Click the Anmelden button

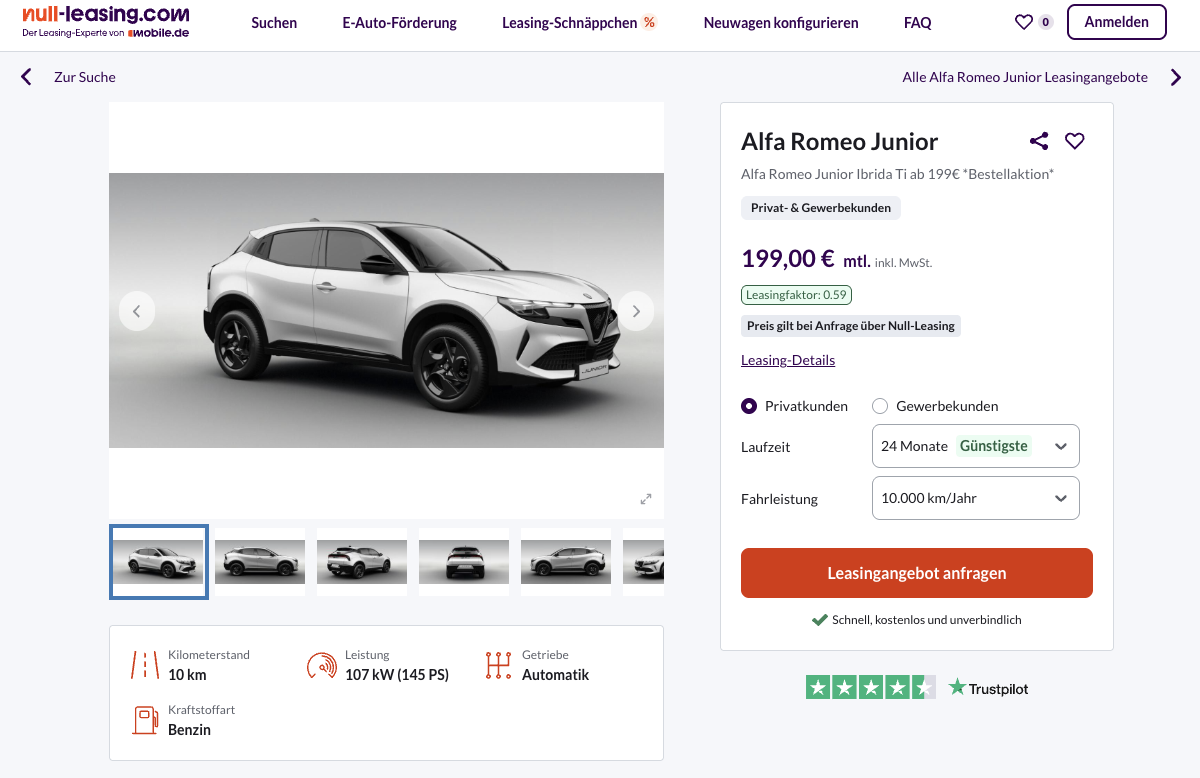pyautogui.click(x=1117, y=22)
